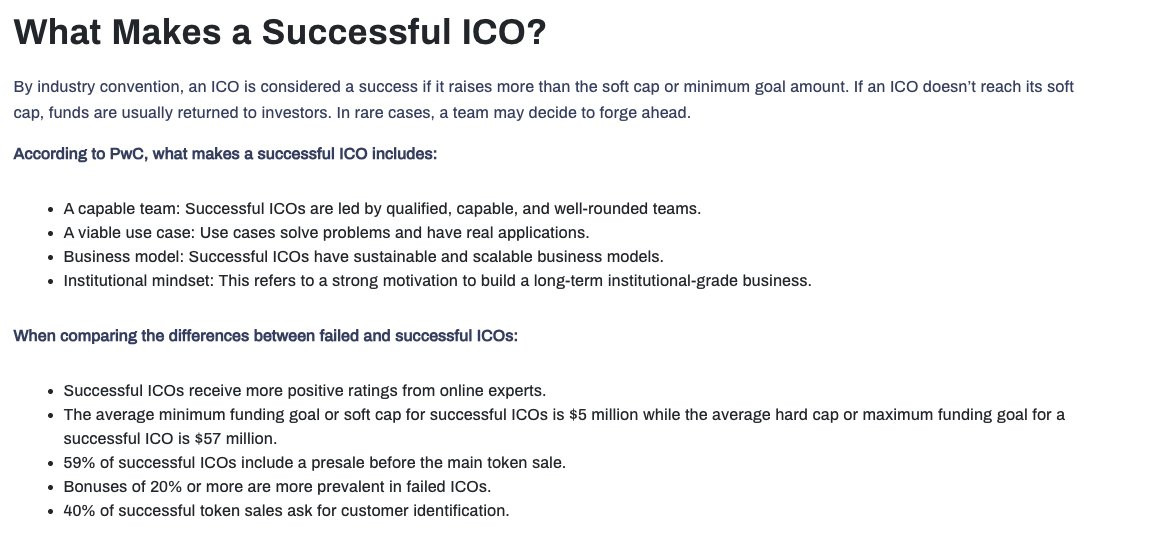Click the bullet dot before "59% of successful ICOs"
This screenshot has height=536, width=1157.
pos(50,464)
